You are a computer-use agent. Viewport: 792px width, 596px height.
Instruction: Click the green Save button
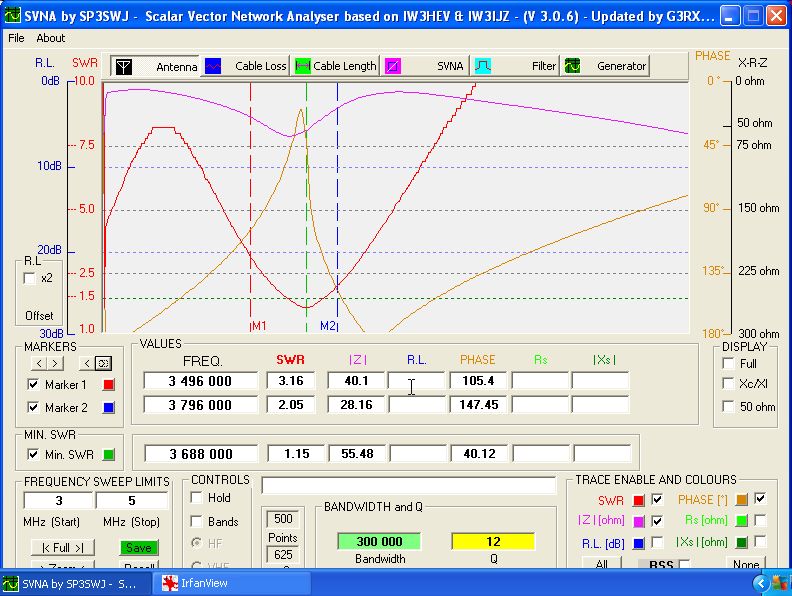pos(139,548)
